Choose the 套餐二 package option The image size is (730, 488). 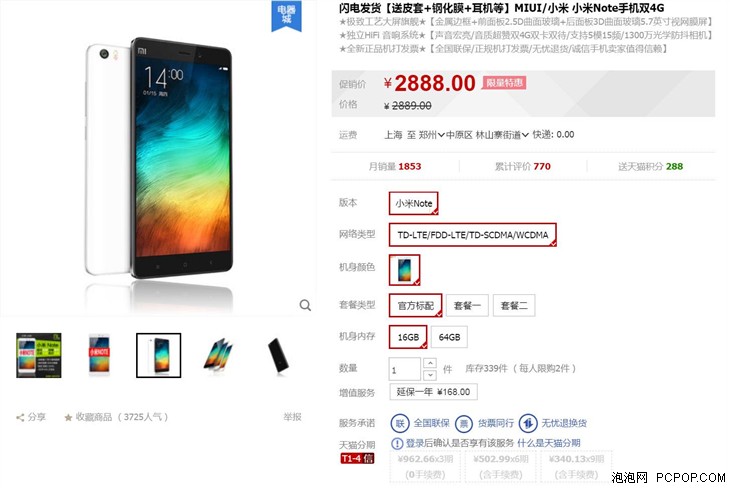coord(514,305)
